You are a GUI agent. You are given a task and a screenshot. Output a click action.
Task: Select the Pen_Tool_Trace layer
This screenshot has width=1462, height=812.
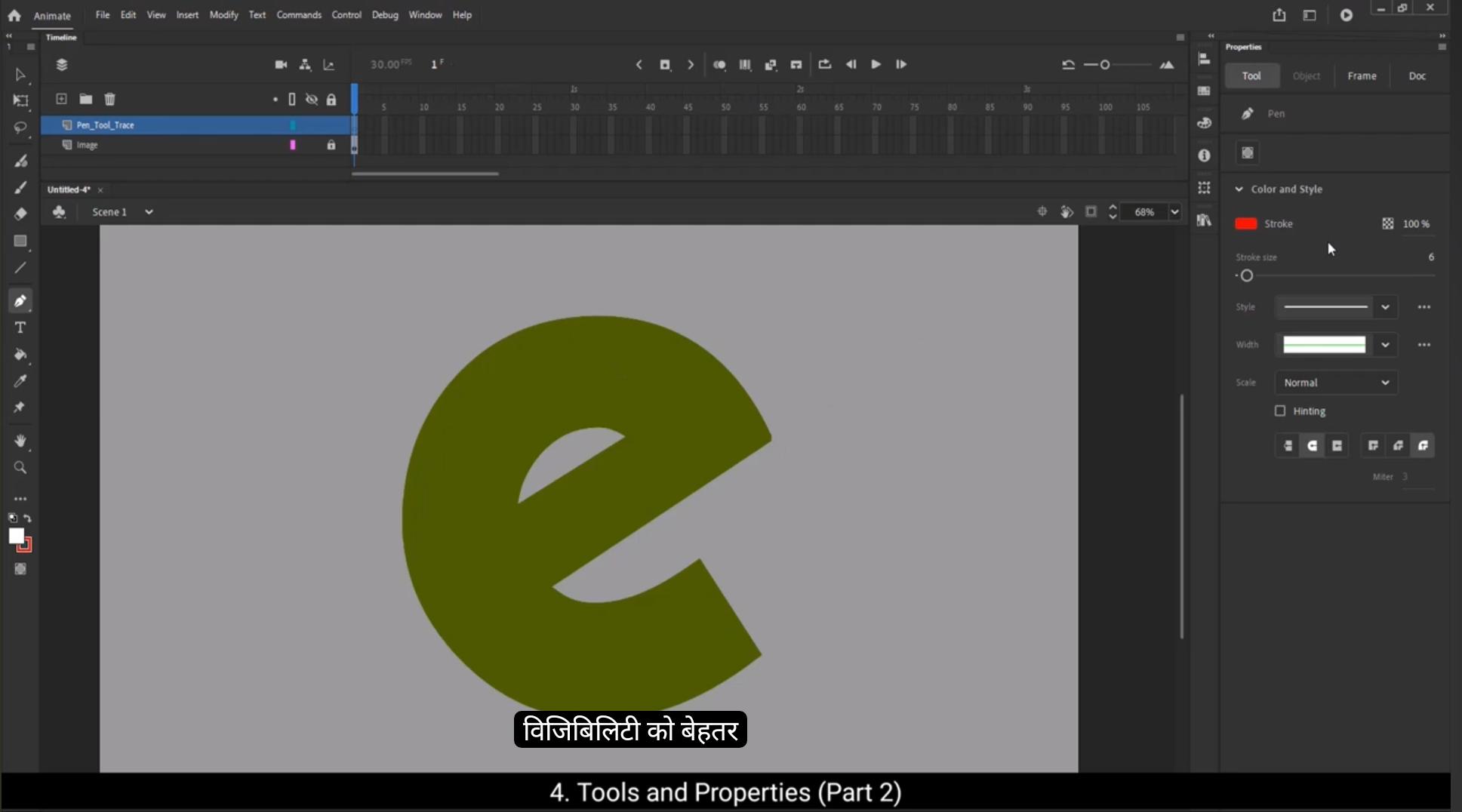196,125
